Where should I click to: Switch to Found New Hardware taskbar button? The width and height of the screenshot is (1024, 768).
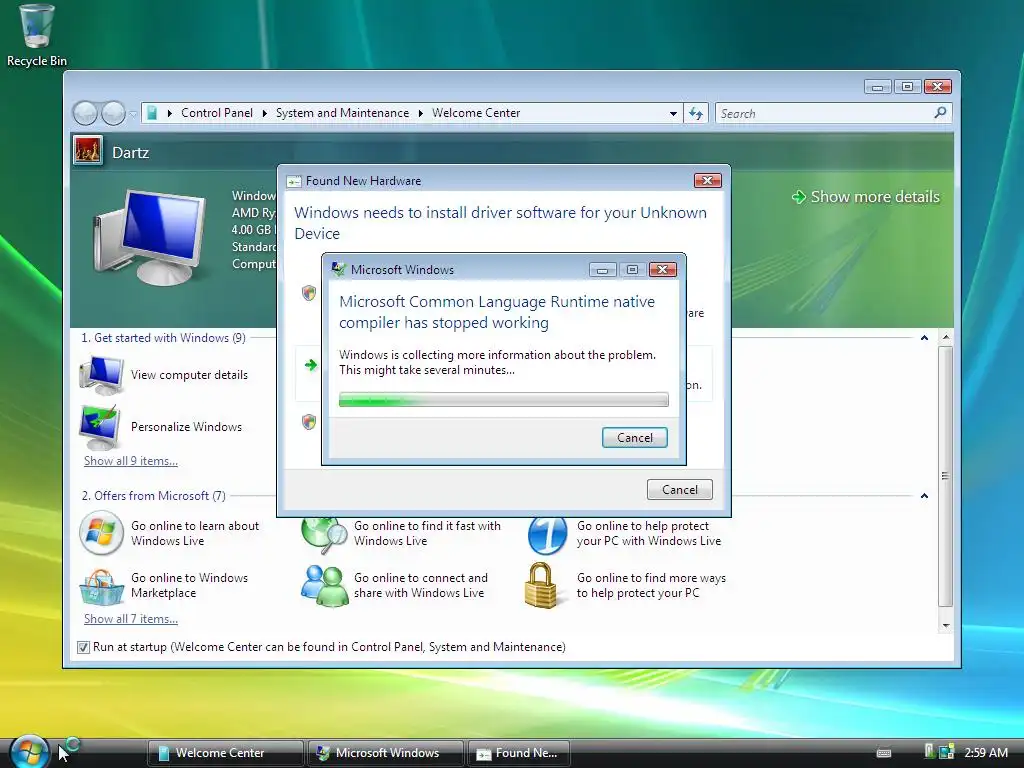[519, 753]
